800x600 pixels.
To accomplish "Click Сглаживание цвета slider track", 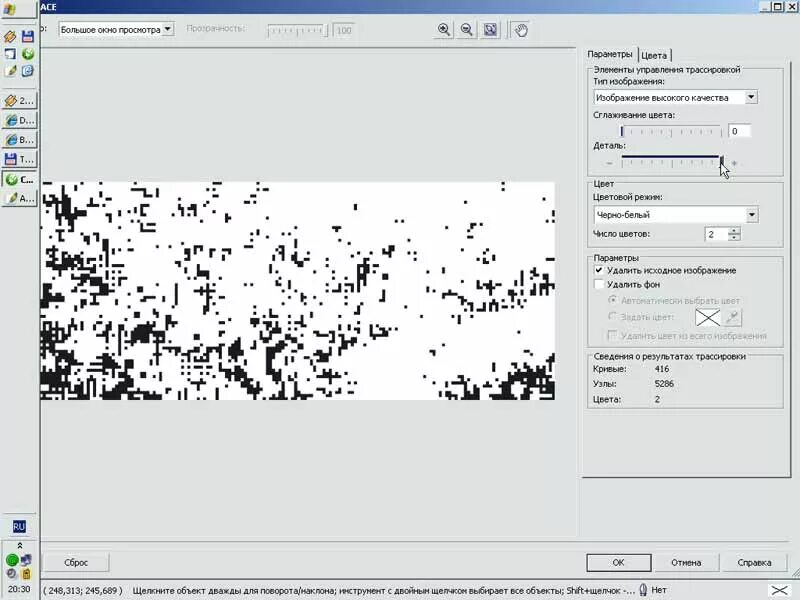I will click(671, 132).
